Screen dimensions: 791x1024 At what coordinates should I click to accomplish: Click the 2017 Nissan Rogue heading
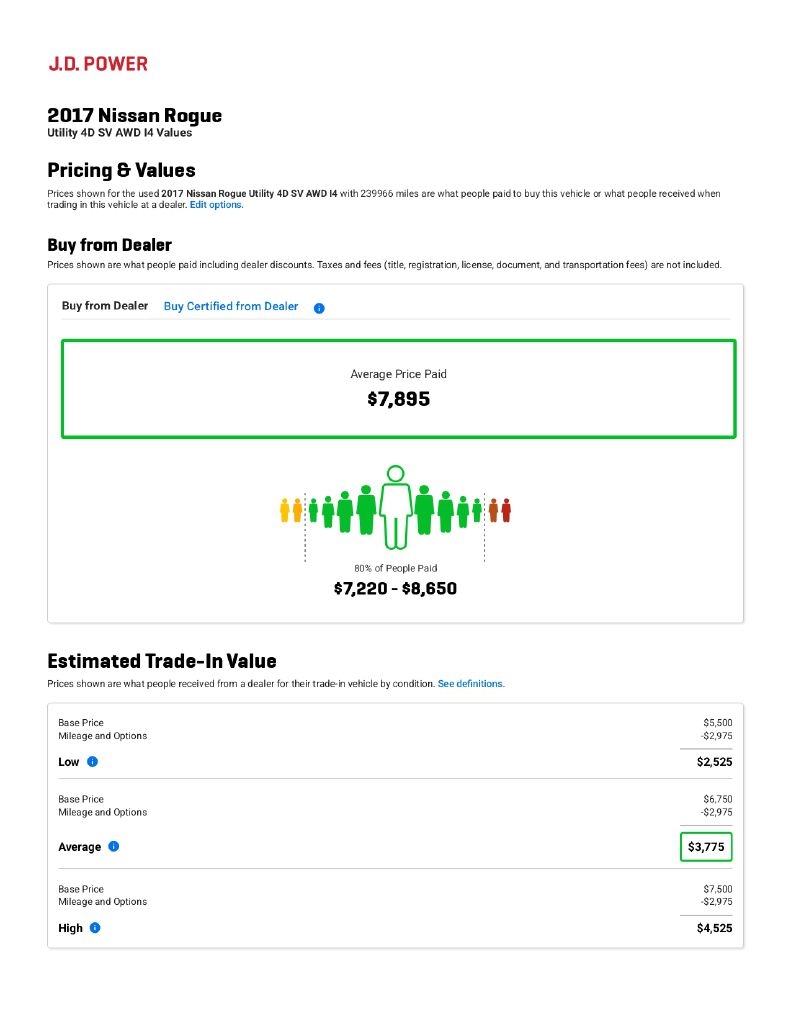[x=135, y=116]
